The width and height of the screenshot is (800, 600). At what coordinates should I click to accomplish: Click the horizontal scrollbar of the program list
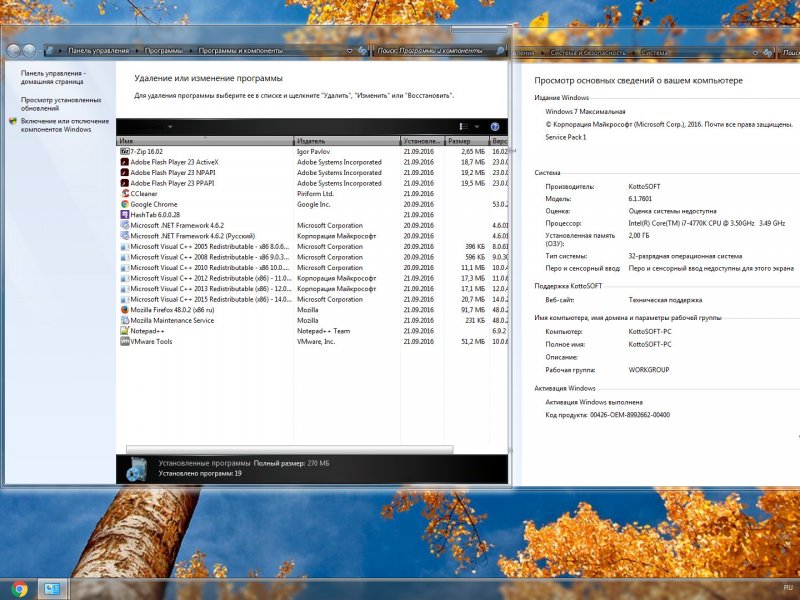[289, 449]
